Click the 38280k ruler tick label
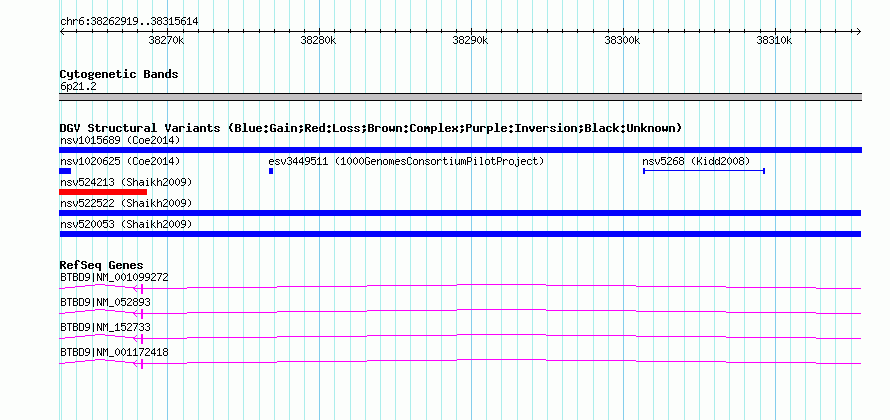 (318, 40)
